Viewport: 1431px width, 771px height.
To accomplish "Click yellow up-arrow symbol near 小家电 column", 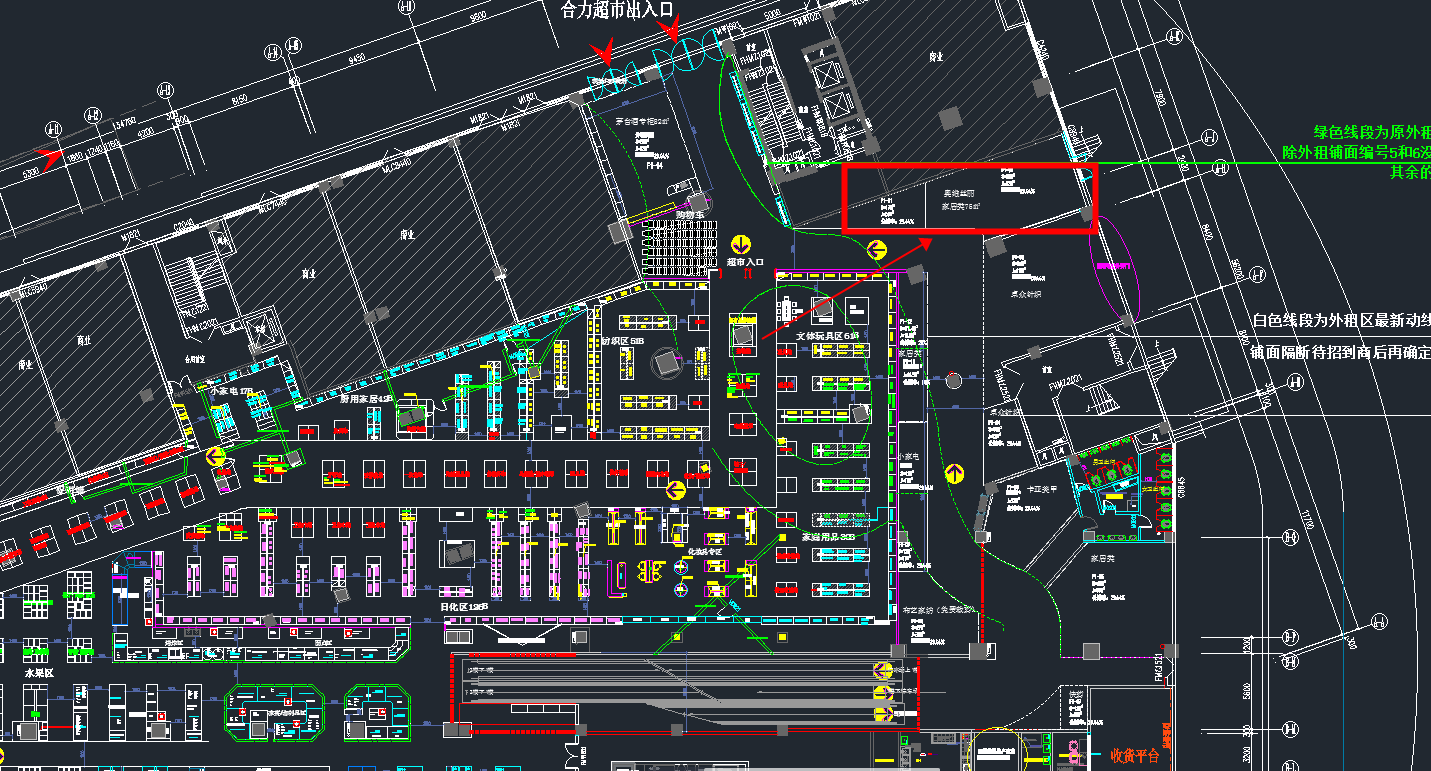I will [955, 473].
